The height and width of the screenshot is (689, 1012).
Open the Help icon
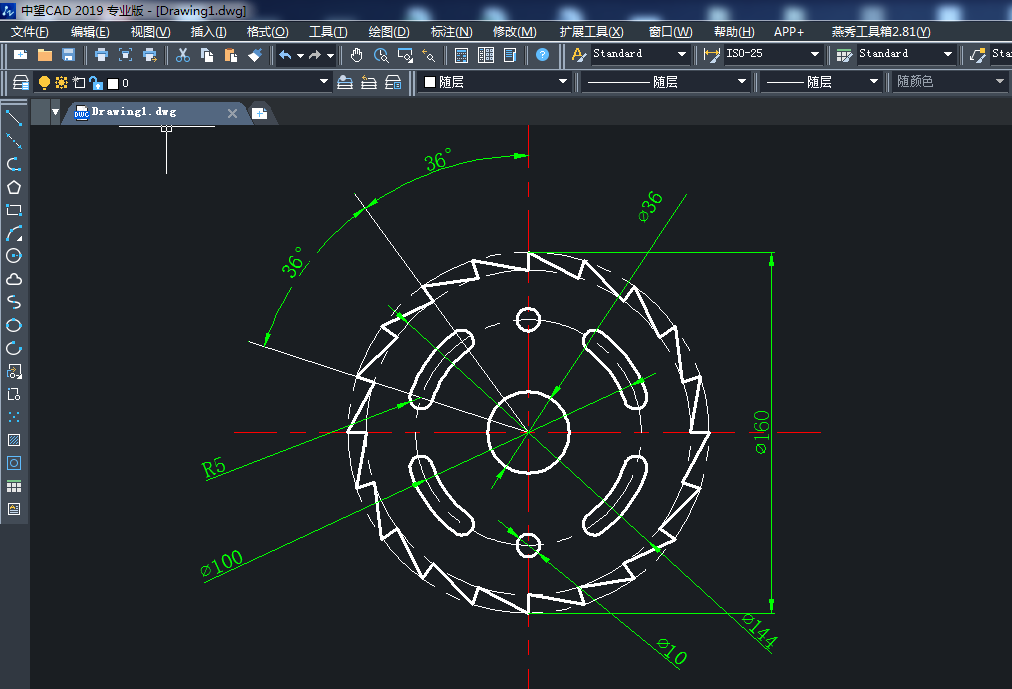[542, 55]
